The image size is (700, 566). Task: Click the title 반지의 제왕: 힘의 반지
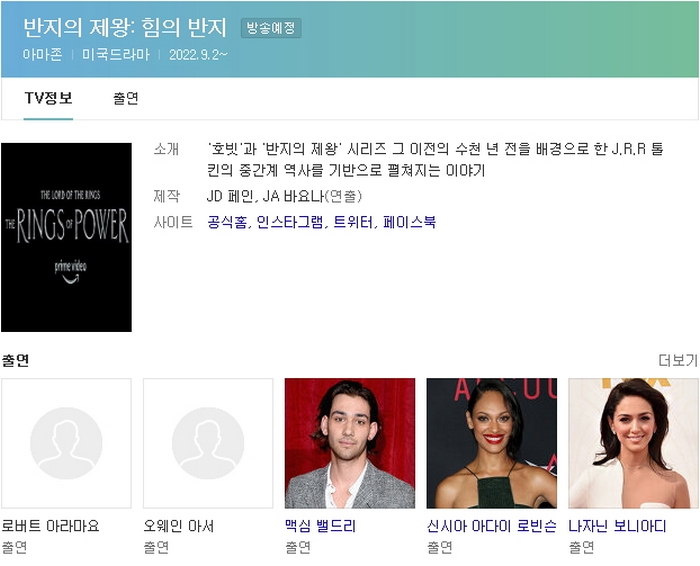tap(125, 28)
